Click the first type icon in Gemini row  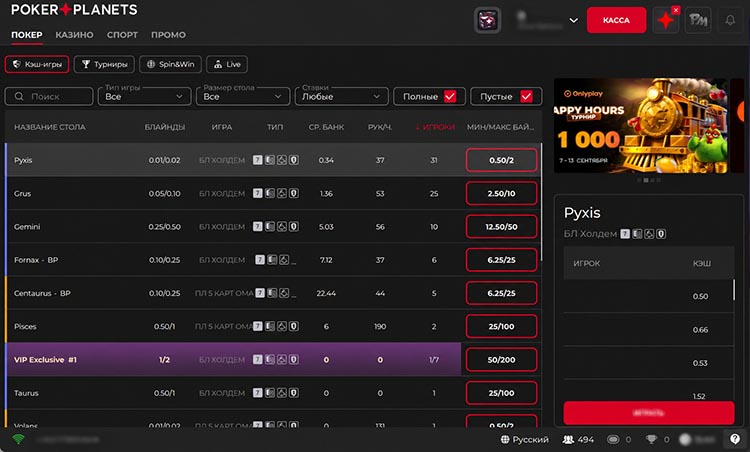[x=258, y=227]
